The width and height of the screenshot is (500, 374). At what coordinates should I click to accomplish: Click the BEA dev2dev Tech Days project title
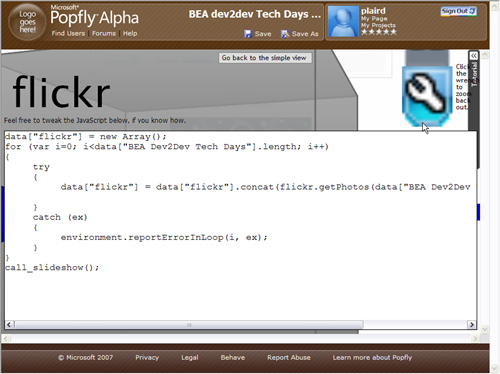pos(255,14)
